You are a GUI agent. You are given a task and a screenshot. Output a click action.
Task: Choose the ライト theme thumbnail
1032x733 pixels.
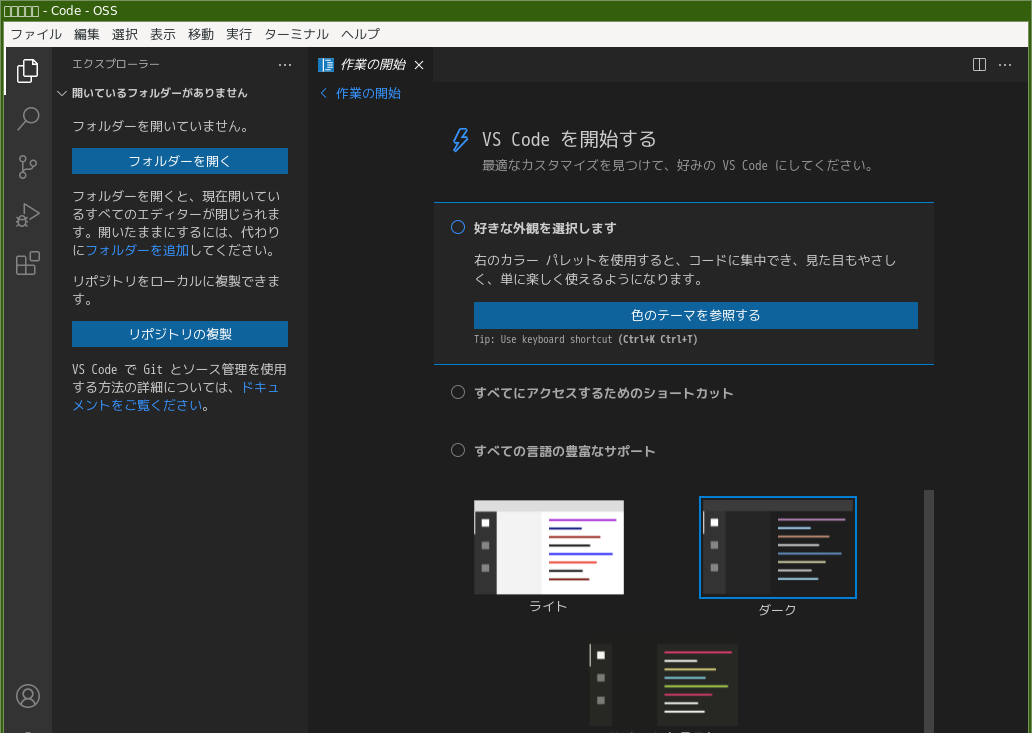click(x=549, y=547)
